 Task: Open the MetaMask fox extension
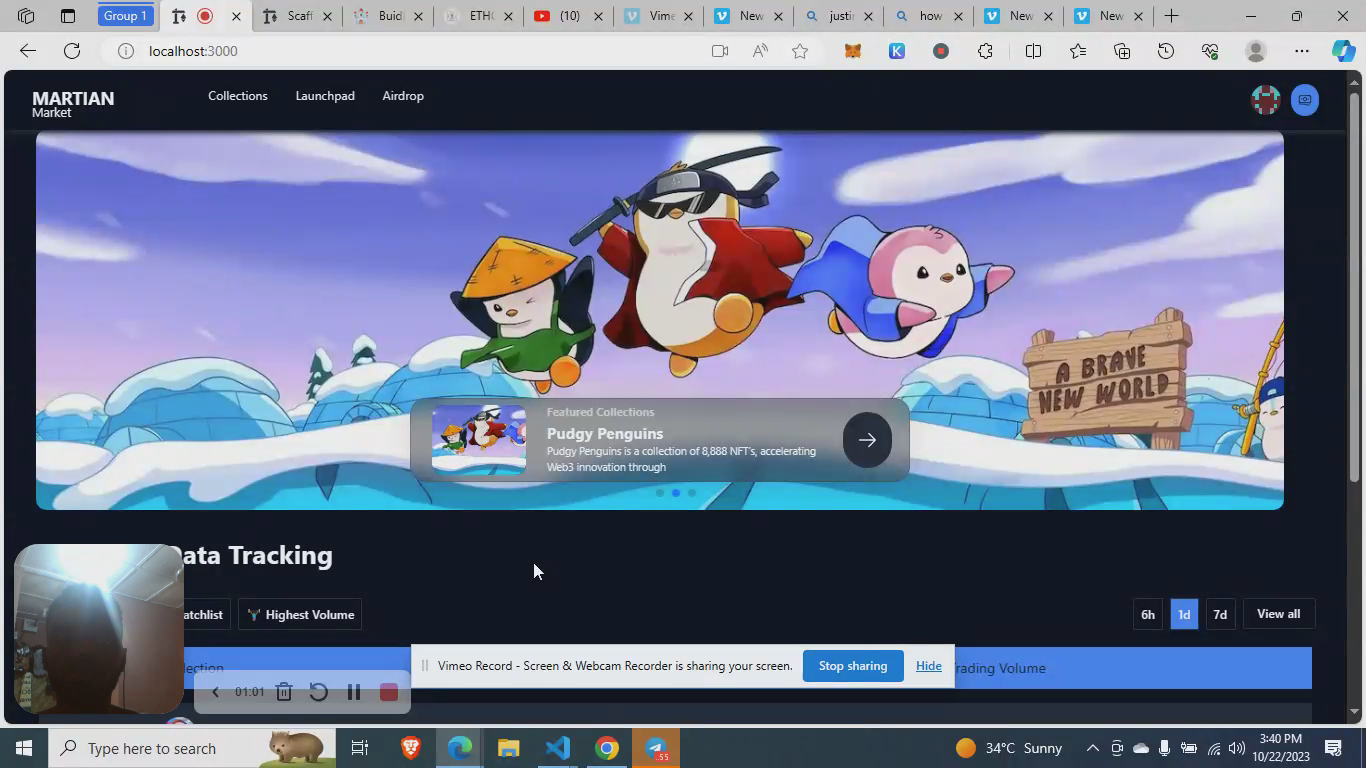852,51
